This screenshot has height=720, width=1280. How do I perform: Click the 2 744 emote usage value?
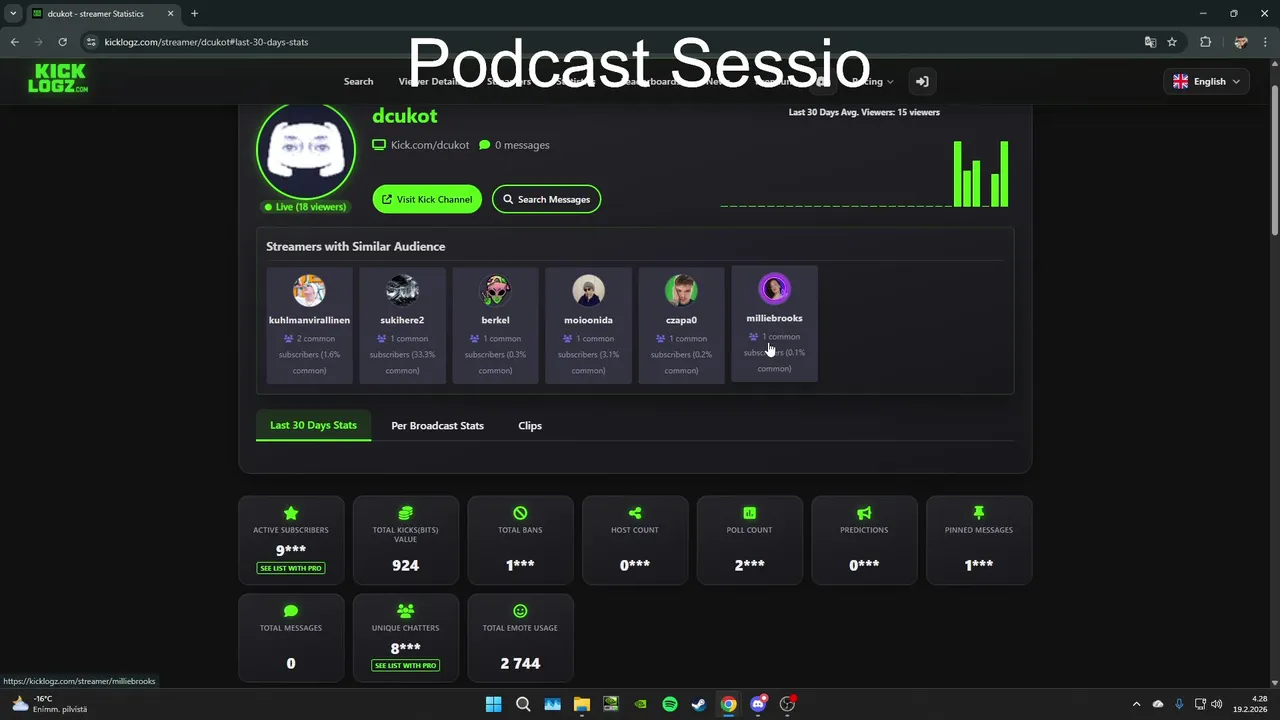point(520,663)
